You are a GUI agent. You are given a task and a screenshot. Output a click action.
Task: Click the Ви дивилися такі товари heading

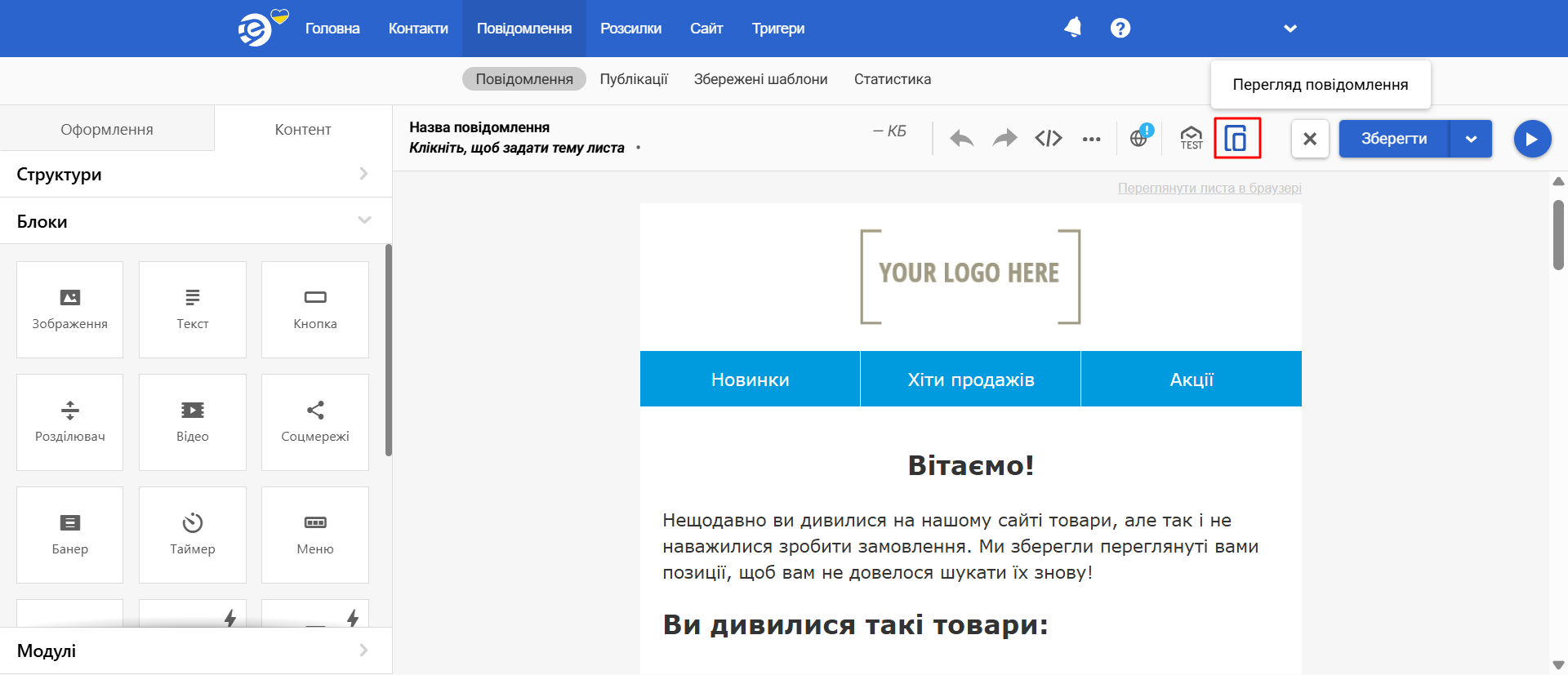tap(855, 624)
